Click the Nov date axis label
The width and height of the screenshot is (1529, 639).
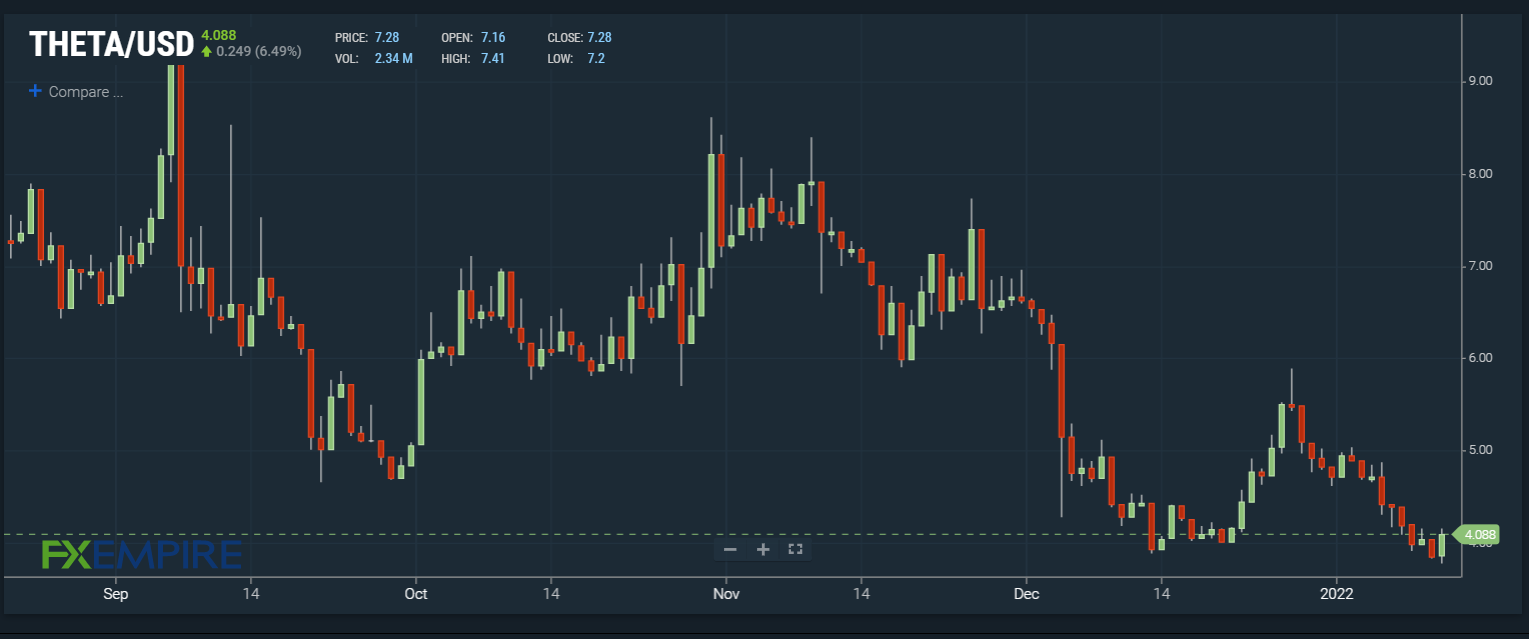(x=726, y=593)
